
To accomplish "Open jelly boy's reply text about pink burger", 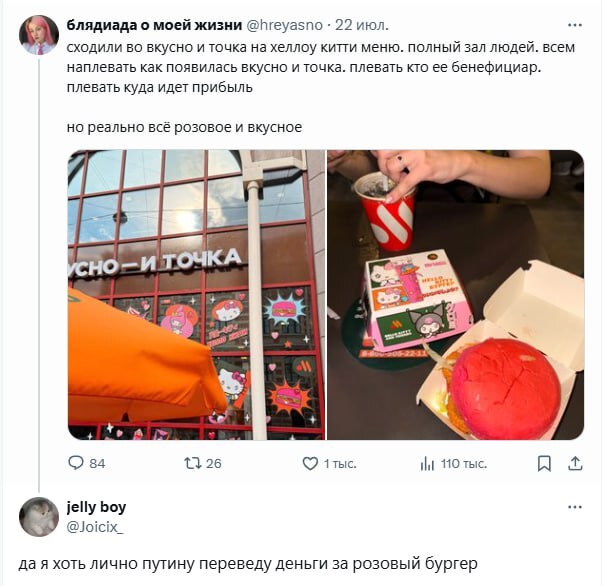I will (248, 564).
